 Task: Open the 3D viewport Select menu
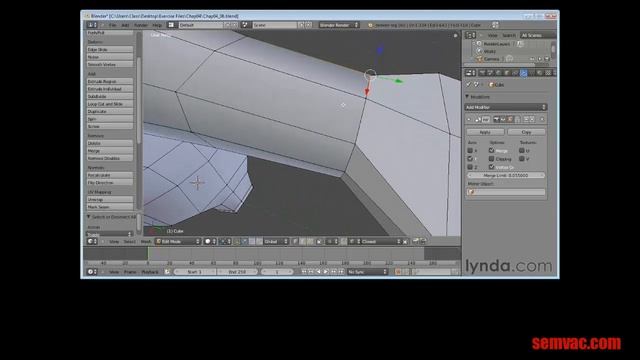click(x=129, y=242)
